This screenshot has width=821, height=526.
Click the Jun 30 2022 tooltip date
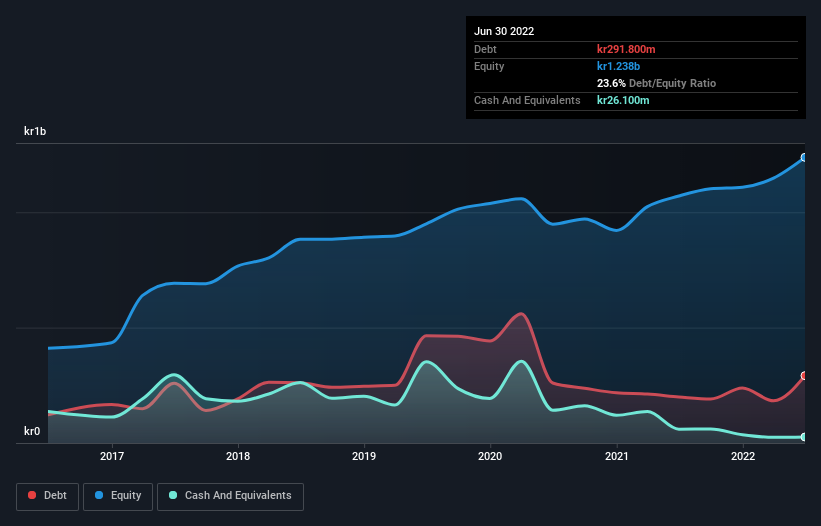(504, 31)
